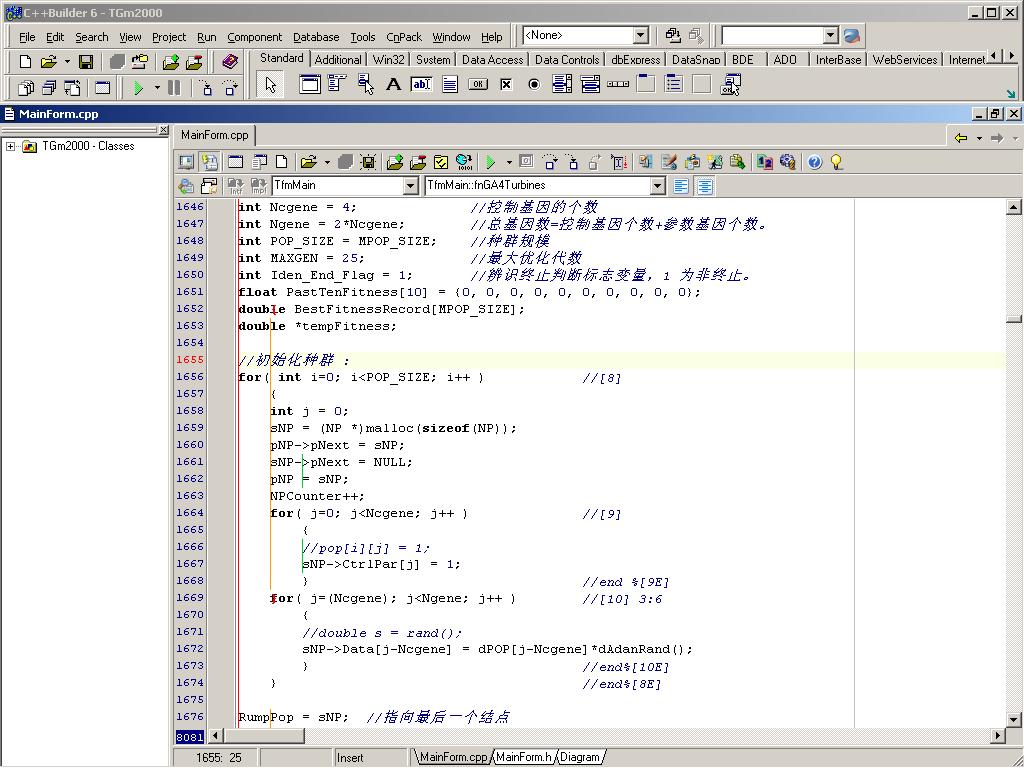Click the Pause button in main toolbar

174,88
